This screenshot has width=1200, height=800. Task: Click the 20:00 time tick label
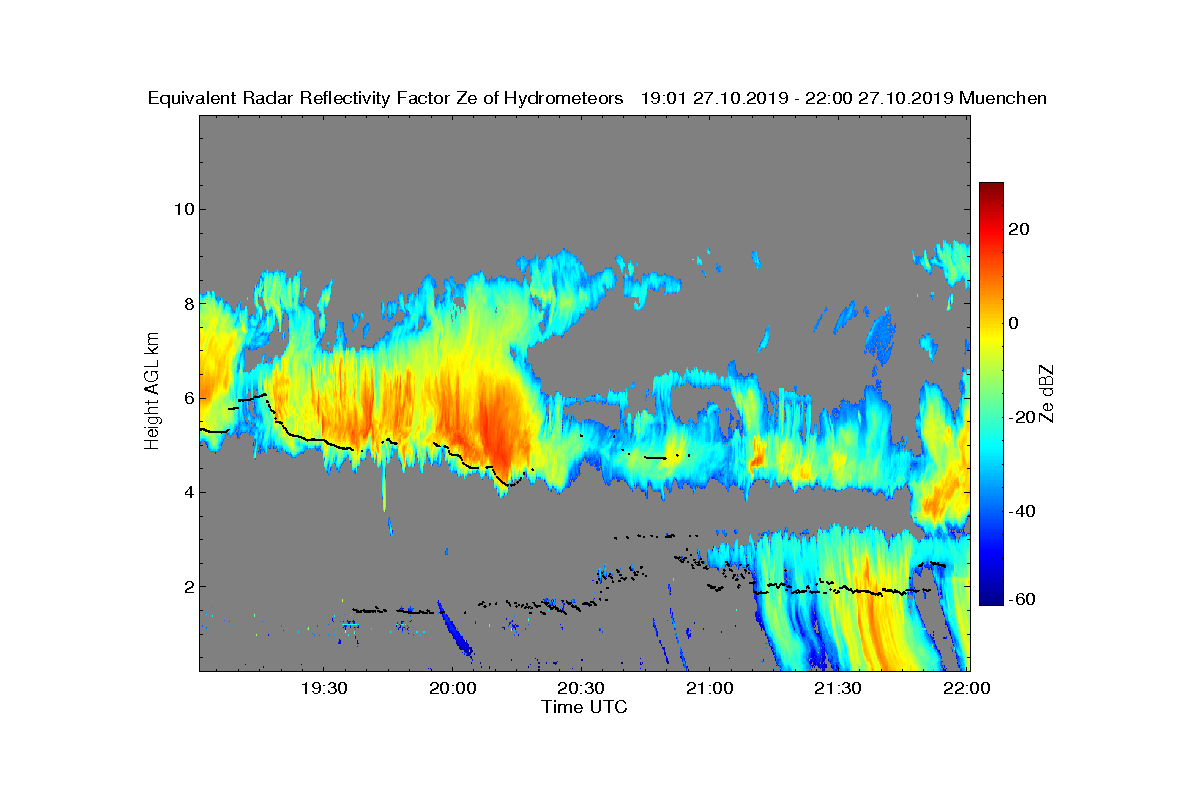pyautogui.click(x=453, y=689)
